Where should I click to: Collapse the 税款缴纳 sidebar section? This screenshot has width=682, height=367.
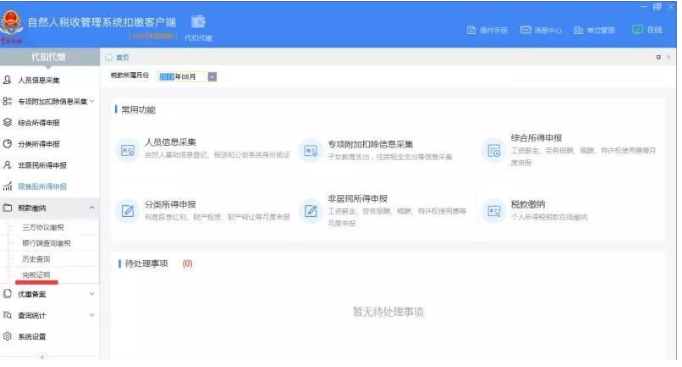pos(92,208)
